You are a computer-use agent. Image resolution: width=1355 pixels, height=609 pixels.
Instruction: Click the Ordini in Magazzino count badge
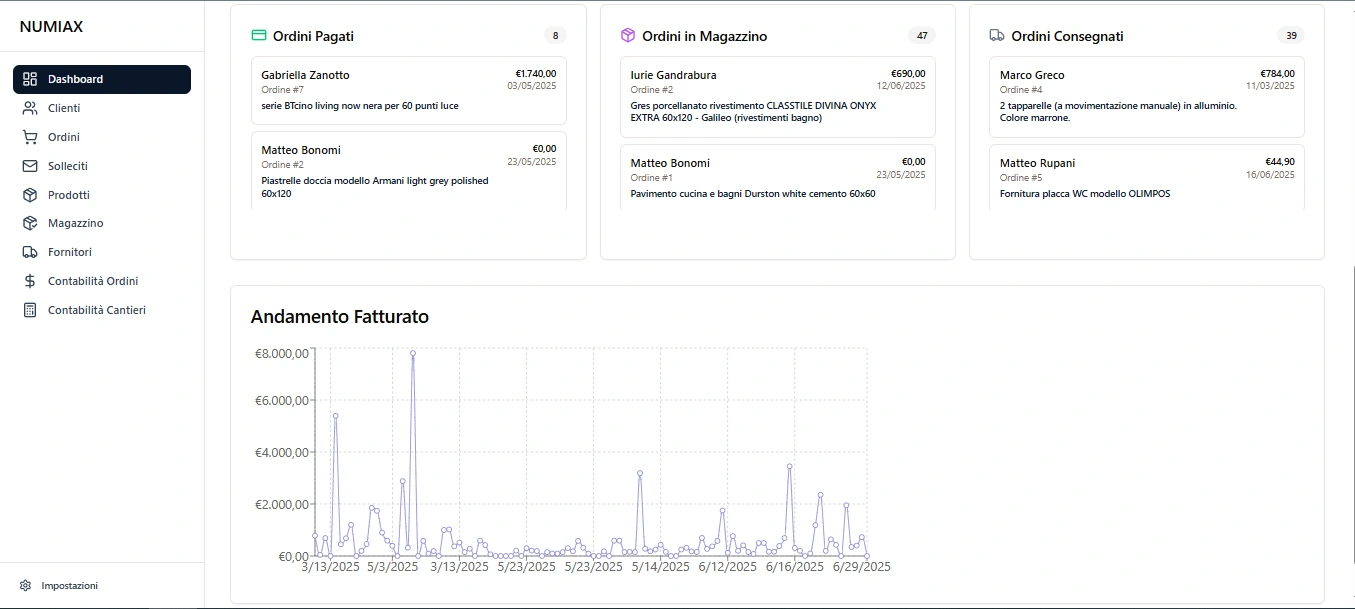pyautogui.click(x=922, y=36)
